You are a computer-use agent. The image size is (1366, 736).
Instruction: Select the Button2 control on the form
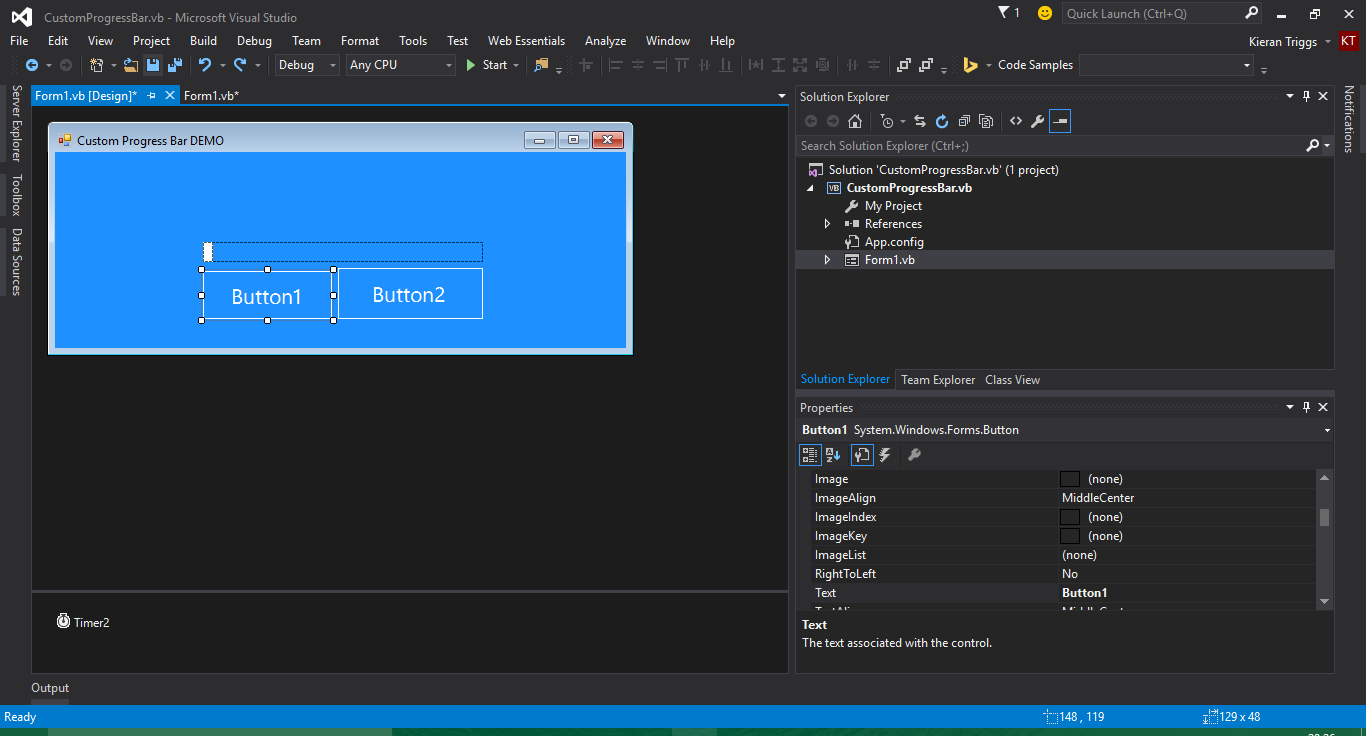tap(410, 294)
